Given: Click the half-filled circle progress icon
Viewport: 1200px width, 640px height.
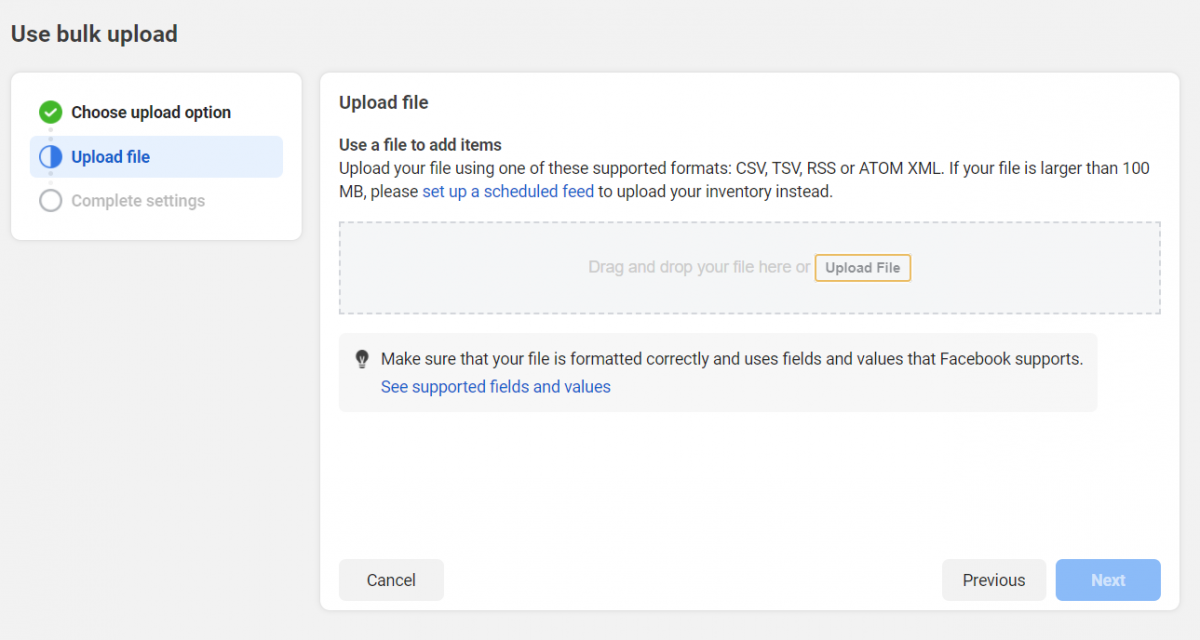Looking at the screenshot, I should coord(50,157).
